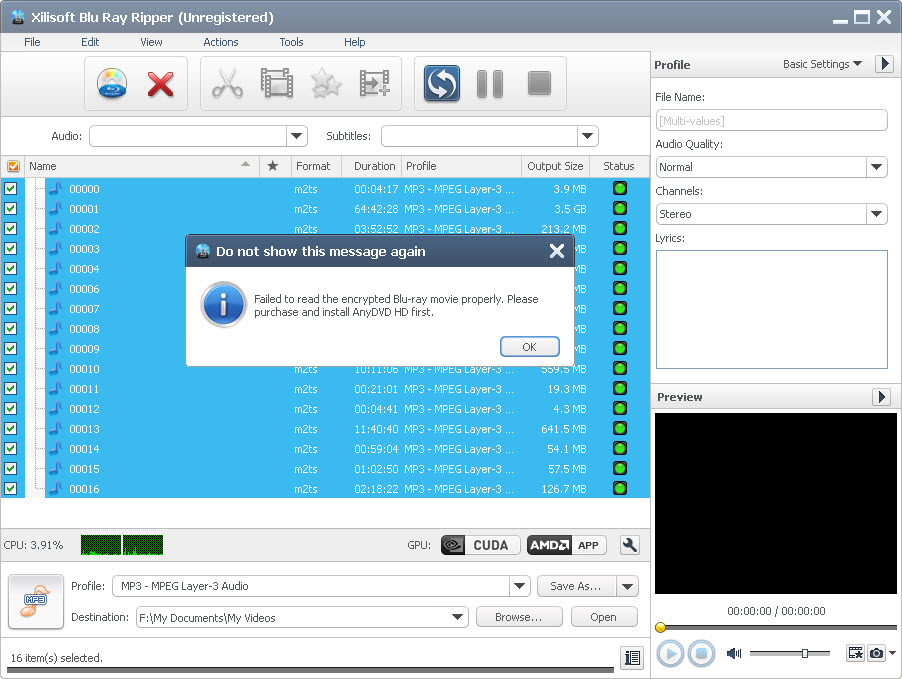
Task: Click the File Name input field
Action: click(771, 121)
